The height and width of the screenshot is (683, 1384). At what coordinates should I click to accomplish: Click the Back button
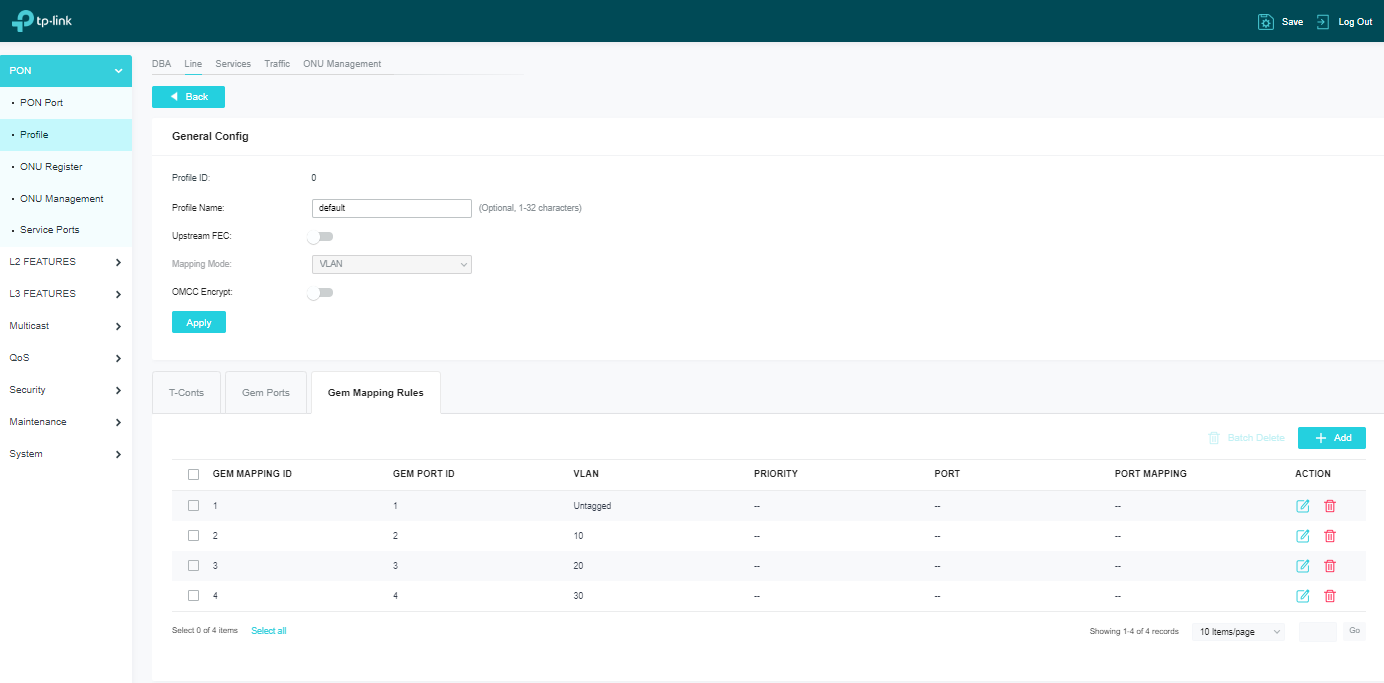pyautogui.click(x=188, y=97)
